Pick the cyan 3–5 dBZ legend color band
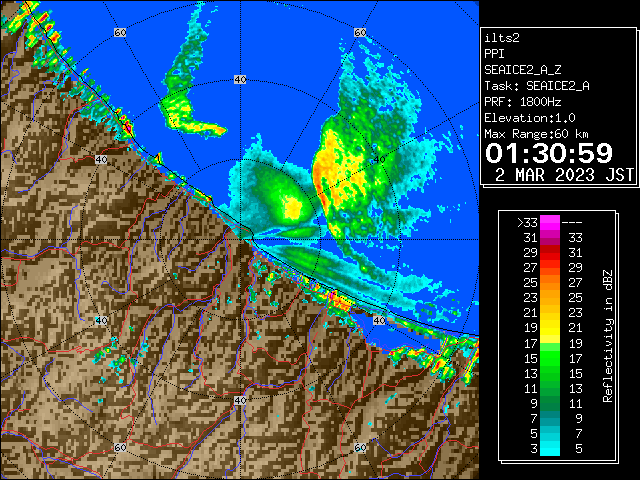The image size is (640, 480). tap(550, 448)
